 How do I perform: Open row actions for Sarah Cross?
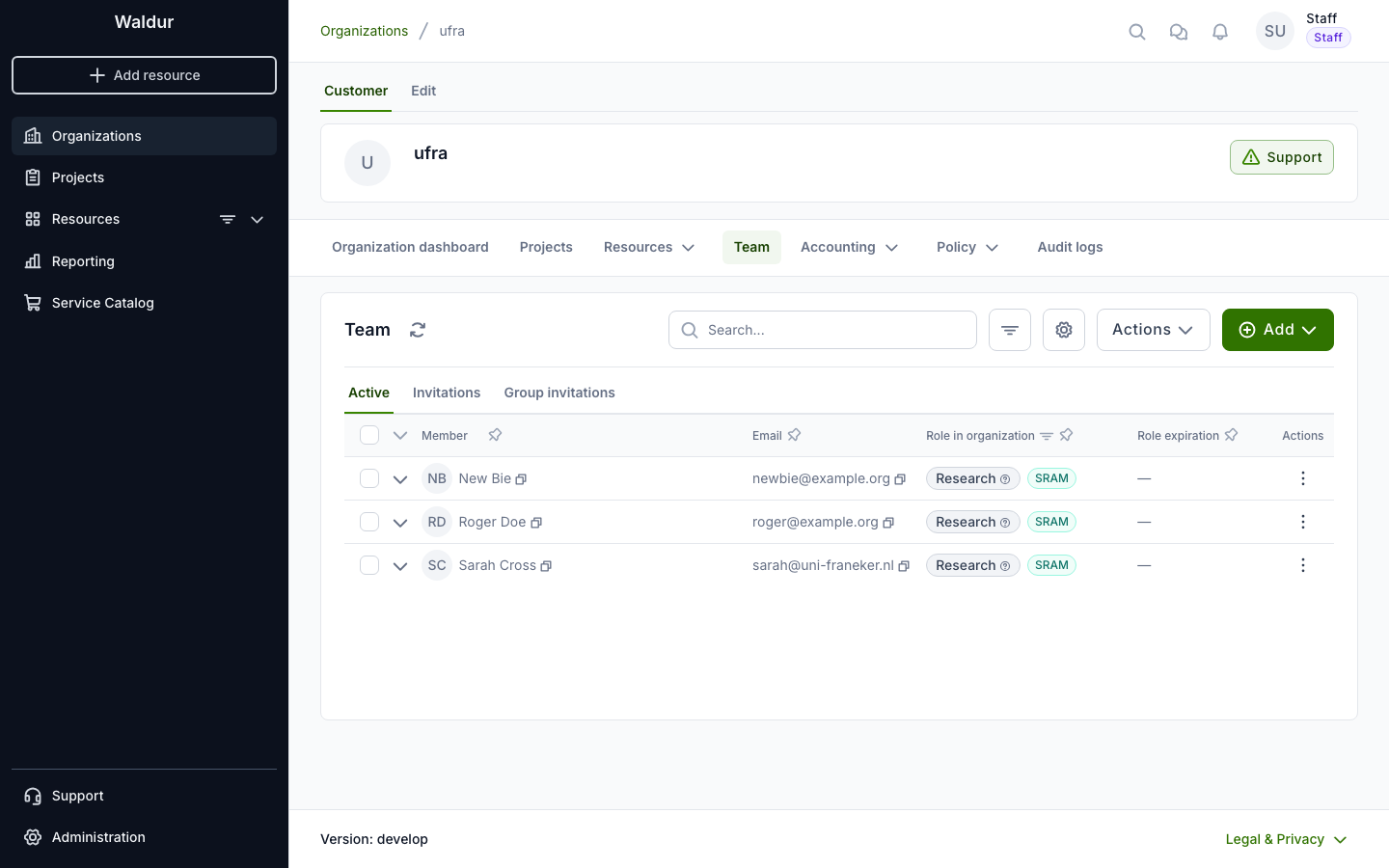(x=1302, y=565)
